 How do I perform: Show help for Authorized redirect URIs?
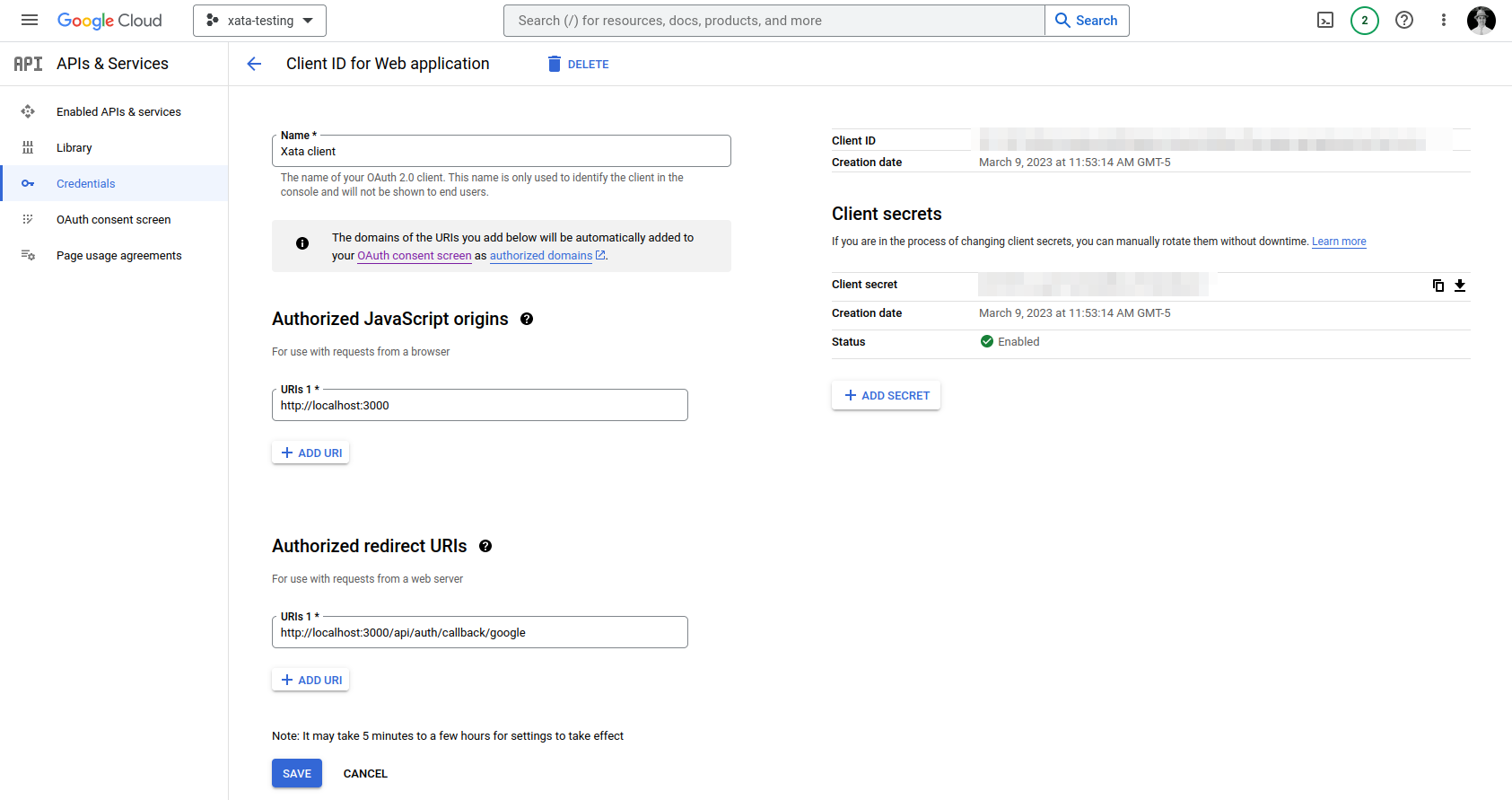pos(485,546)
